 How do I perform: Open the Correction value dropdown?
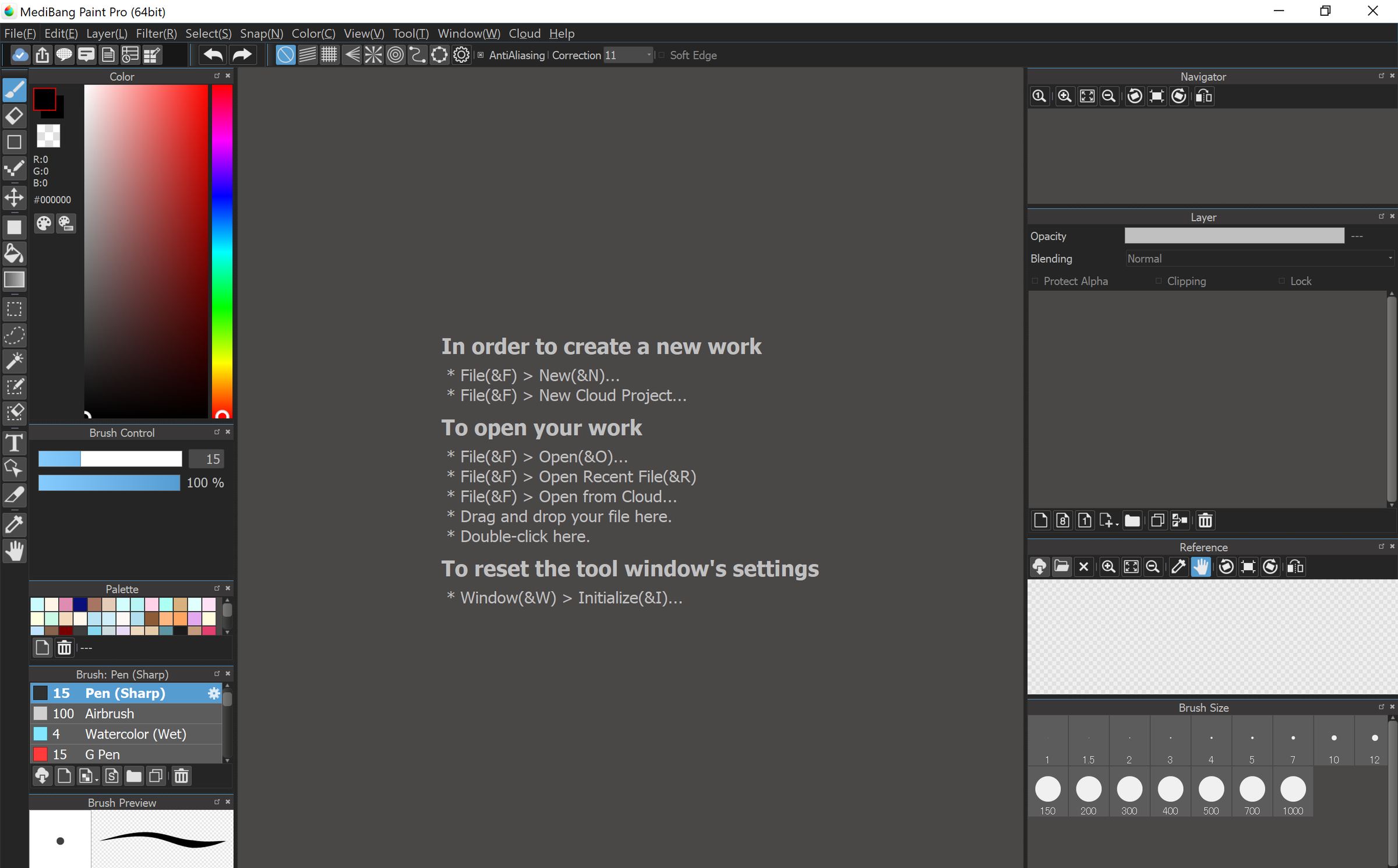pos(648,55)
